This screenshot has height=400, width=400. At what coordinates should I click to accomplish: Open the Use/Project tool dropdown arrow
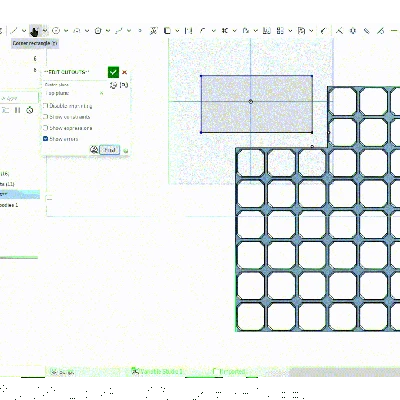tap(178, 31)
